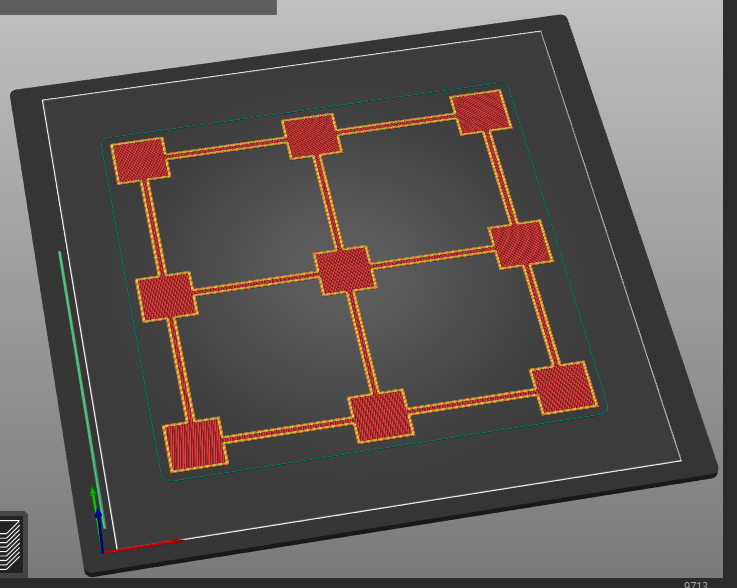Screen dimensions: 737x588
Task: Select the bottom-right red square pad
Action: point(565,388)
